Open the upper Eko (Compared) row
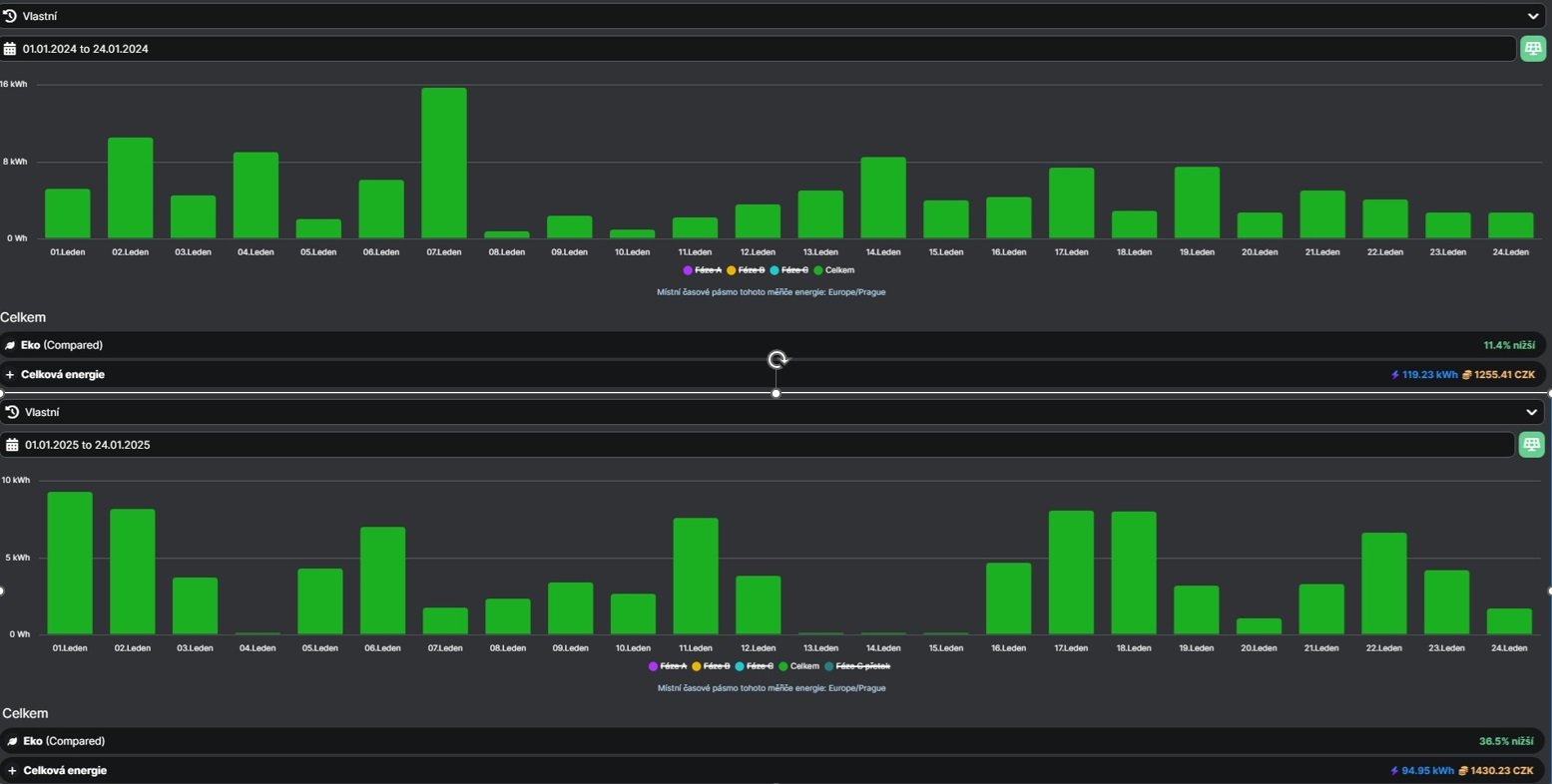Screen dimensions: 1552x784 (x=774, y=345)
